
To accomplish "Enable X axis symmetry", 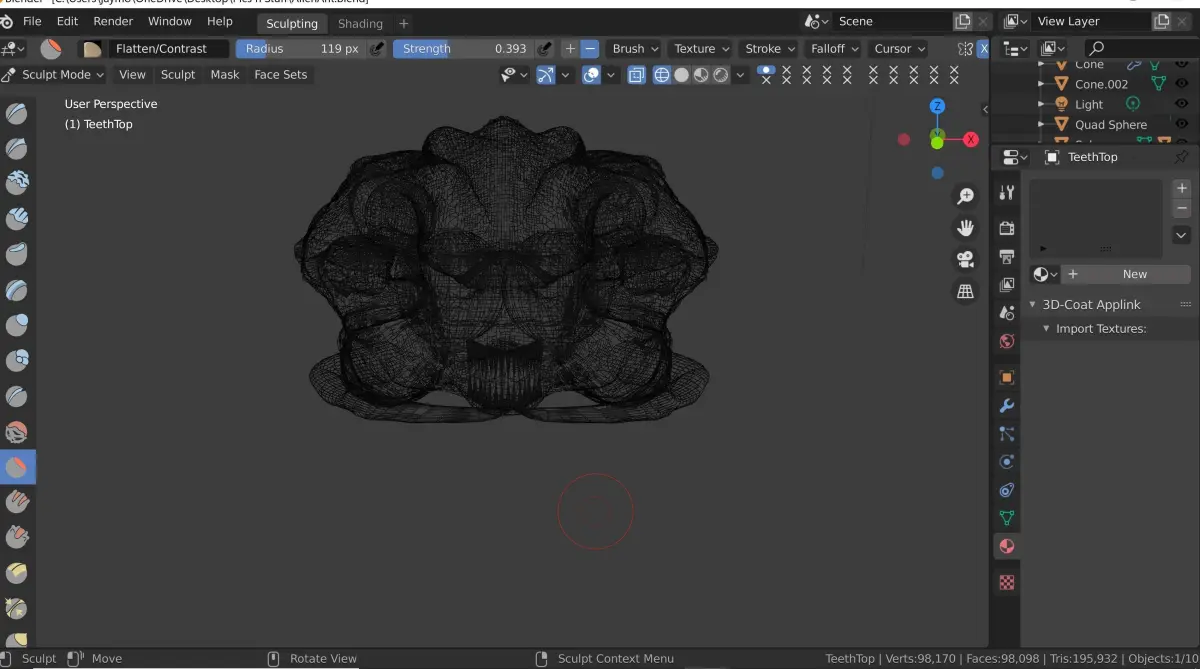I will [x=983, y=48].
